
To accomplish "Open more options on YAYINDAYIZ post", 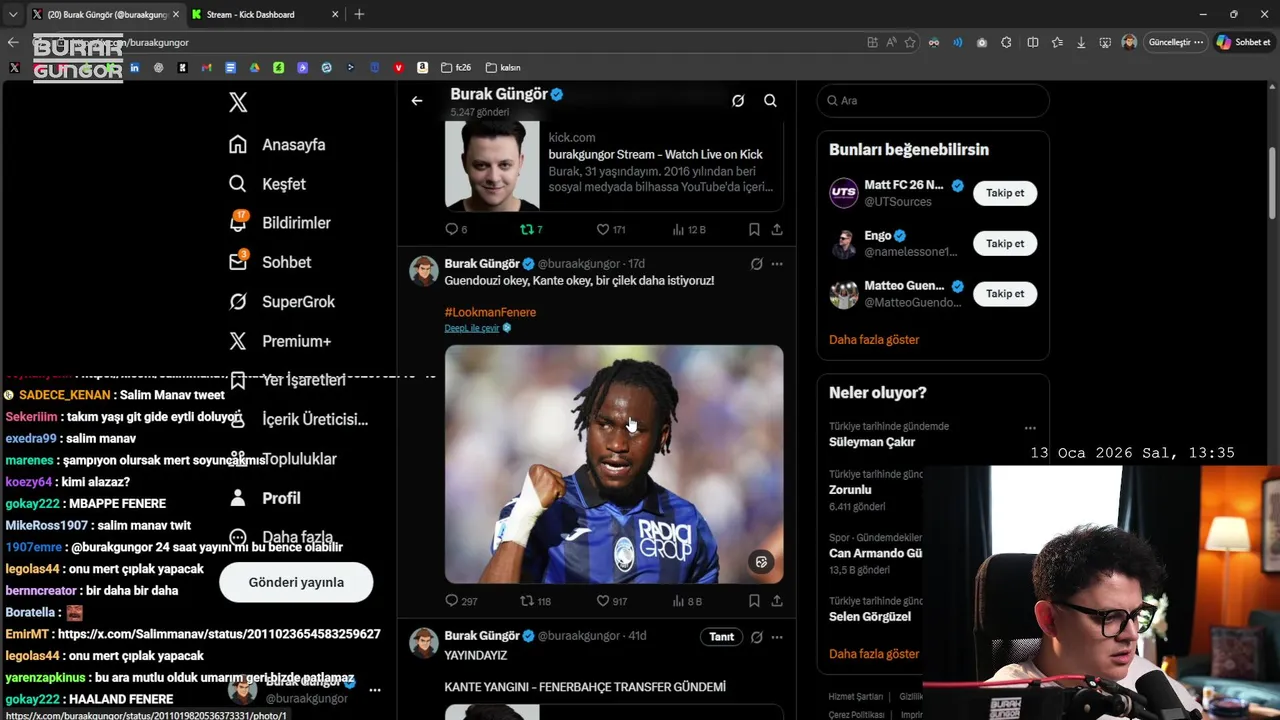I will click(x=777, y=637).
